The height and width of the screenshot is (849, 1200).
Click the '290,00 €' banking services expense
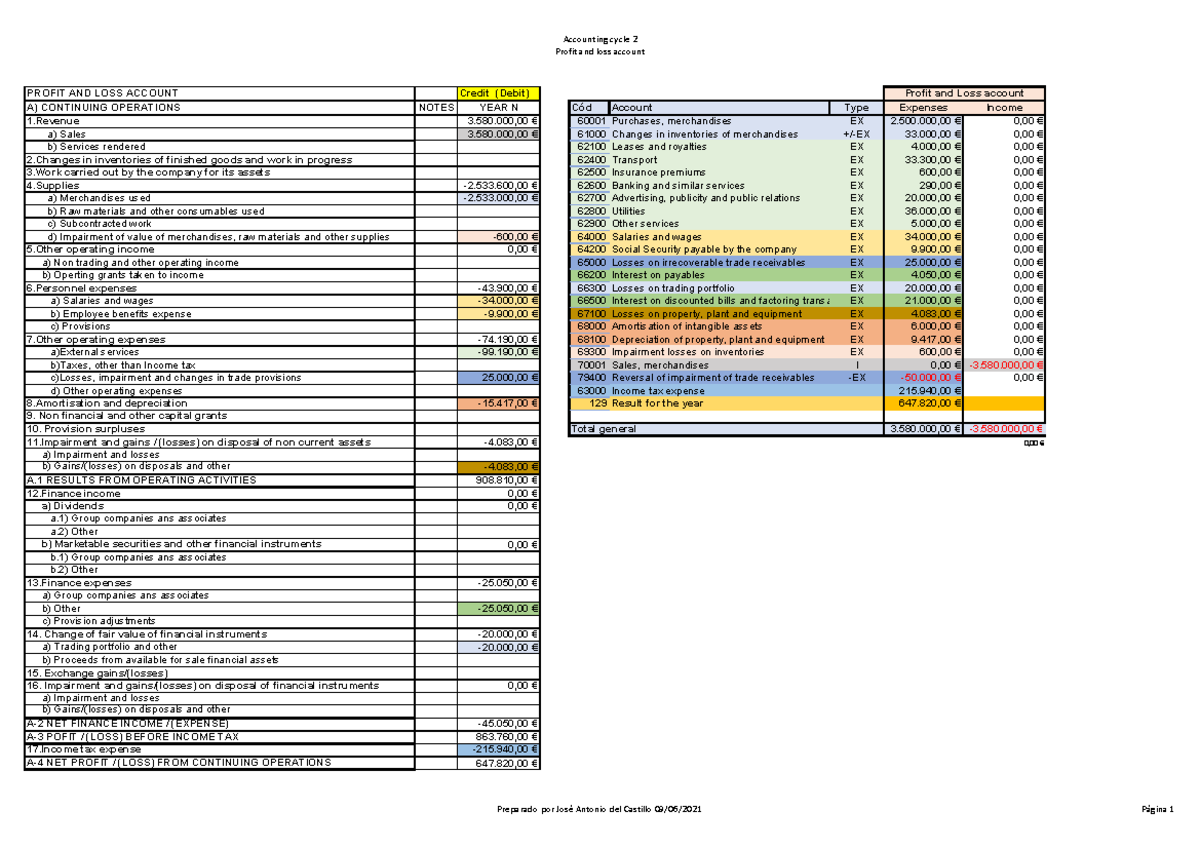[924, 185]
